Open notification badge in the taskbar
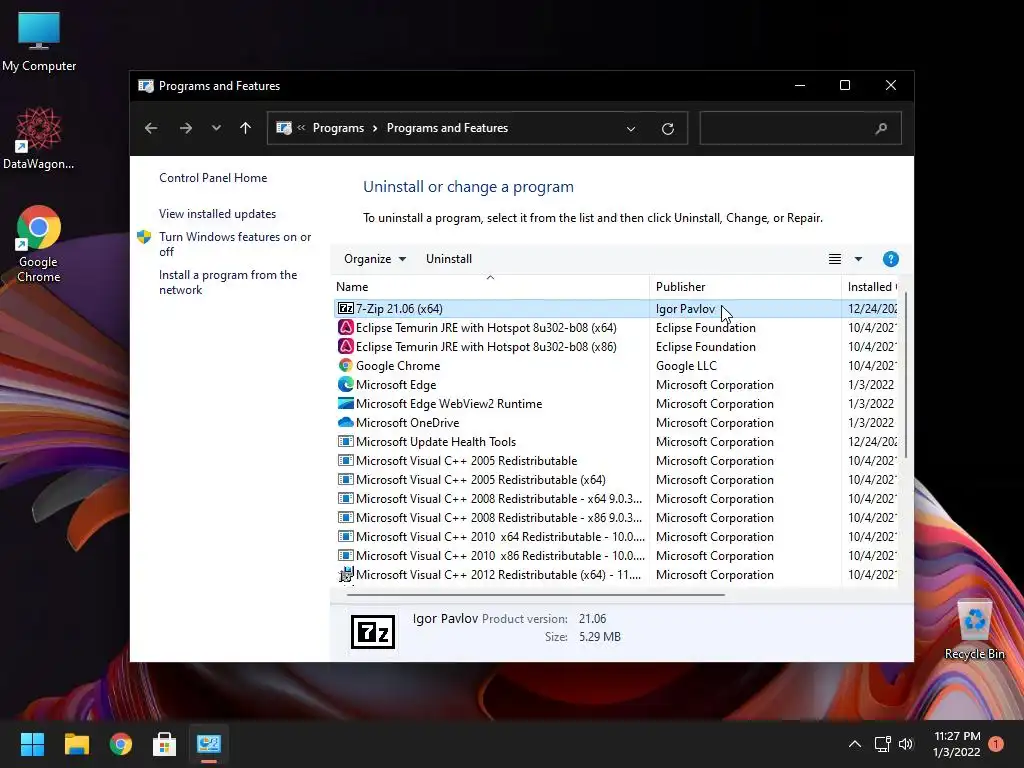 click(996, 744)
